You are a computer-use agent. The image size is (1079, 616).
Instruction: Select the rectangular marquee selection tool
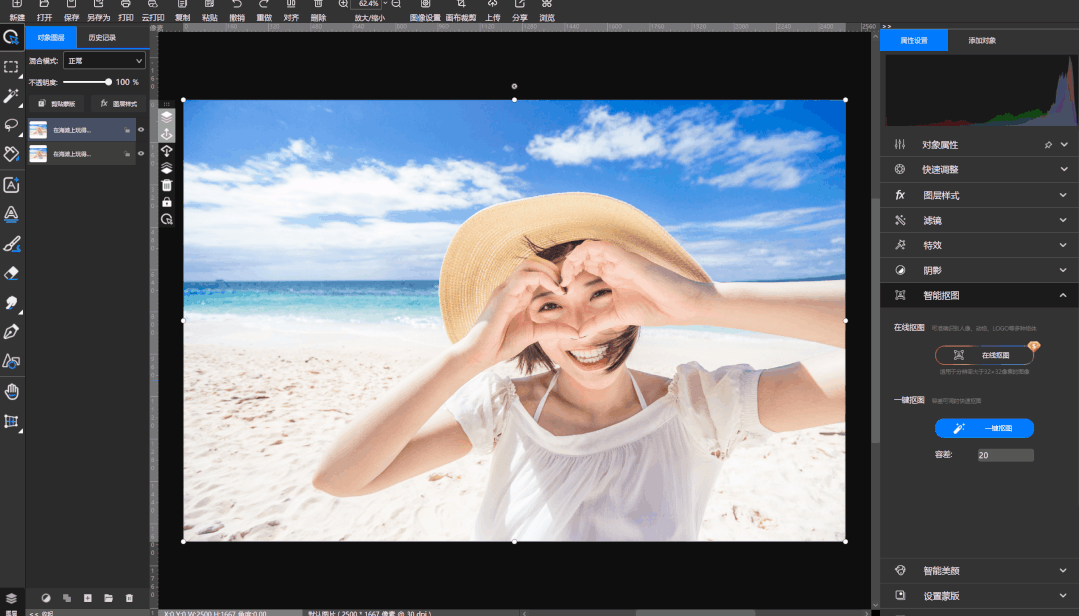pyautogui.click(x=11, y=67)
